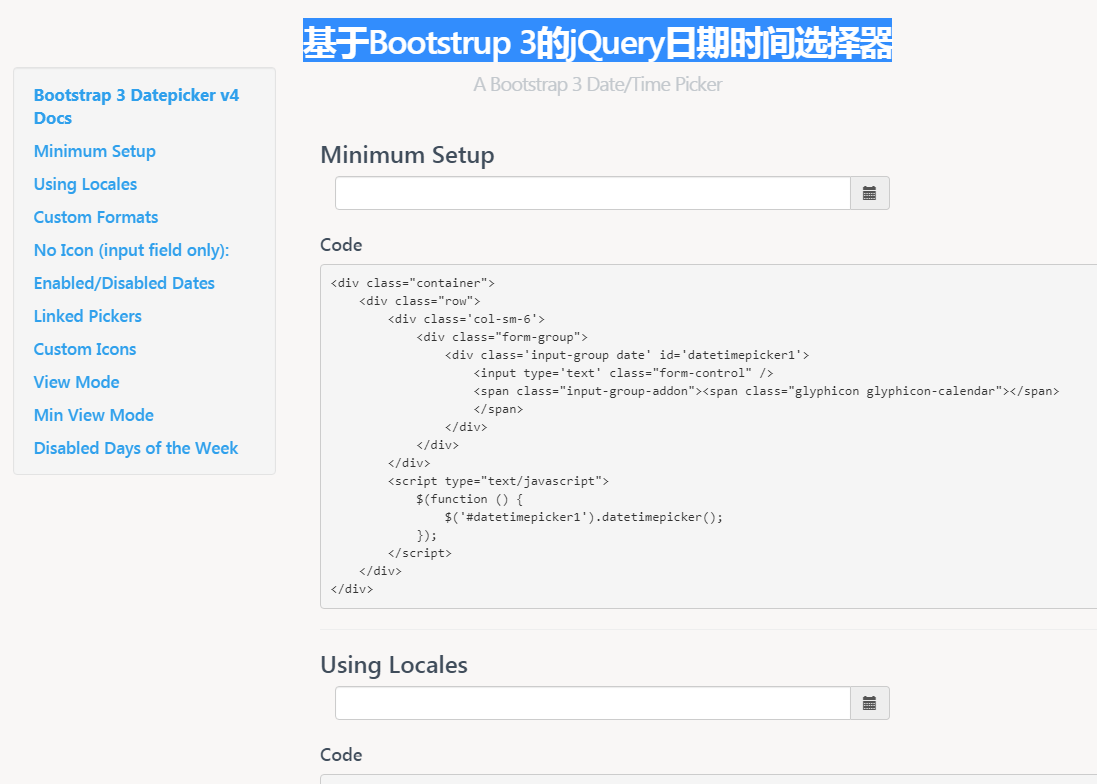Click code line '$(function () {'
Image resolution: width=1097 pixels, height=784 pixels.
(x=469, y=499)
